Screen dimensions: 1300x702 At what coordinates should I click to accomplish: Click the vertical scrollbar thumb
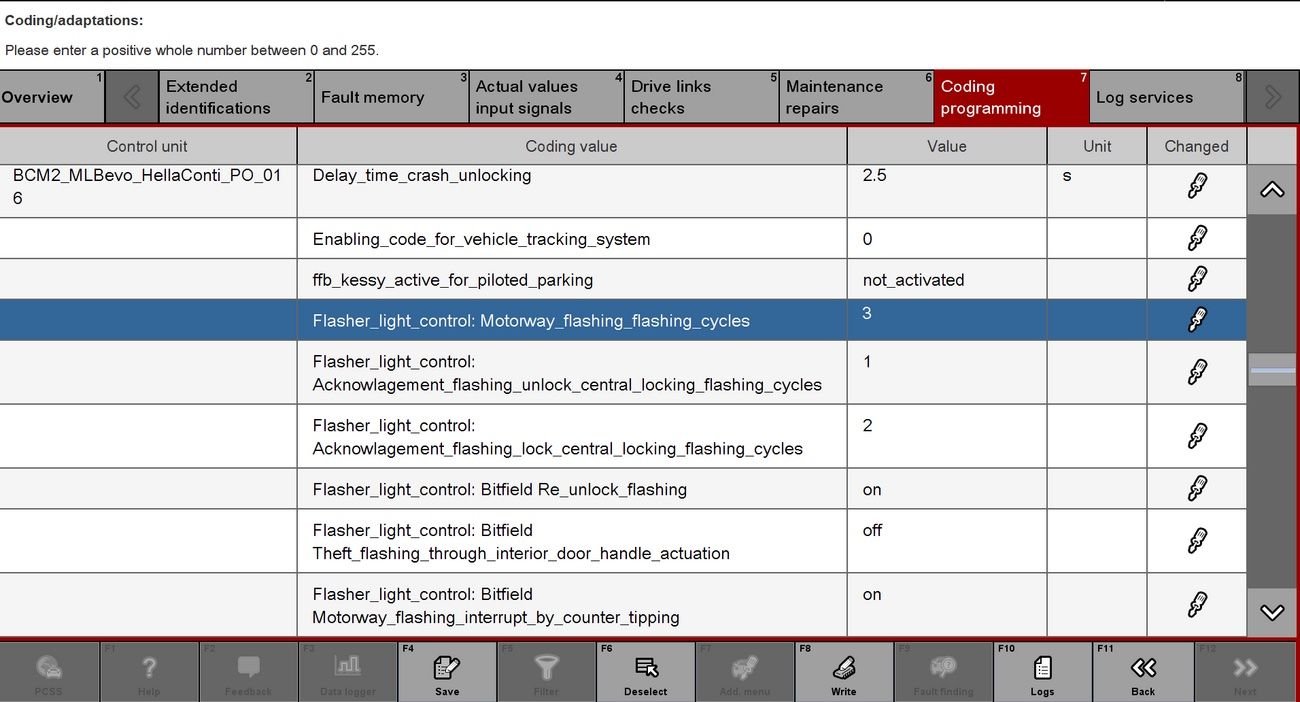pyautogui.click(x=1272, y=370)
